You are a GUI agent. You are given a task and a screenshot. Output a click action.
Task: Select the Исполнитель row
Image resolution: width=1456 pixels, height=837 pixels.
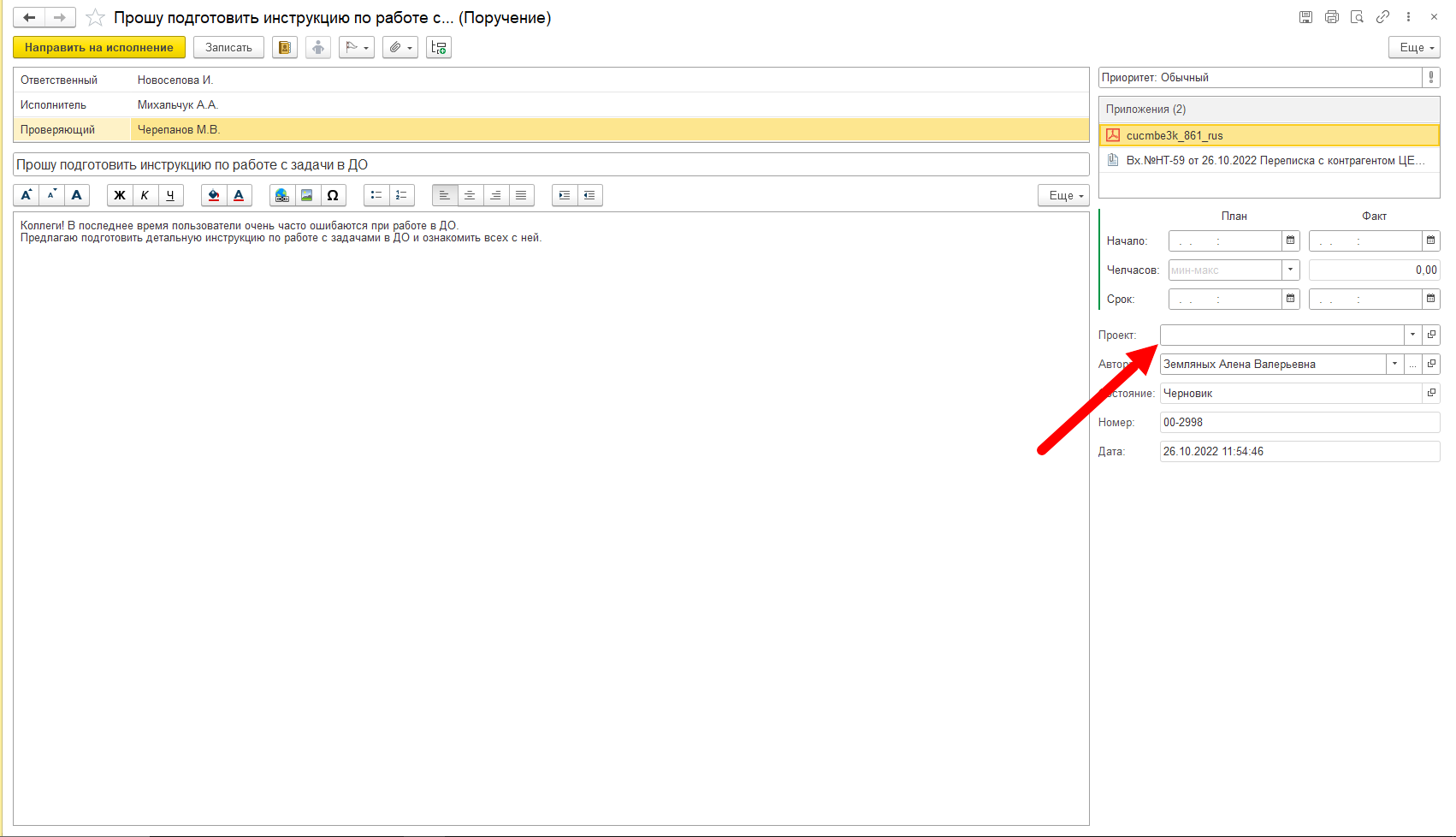click(x=551, y=104)
